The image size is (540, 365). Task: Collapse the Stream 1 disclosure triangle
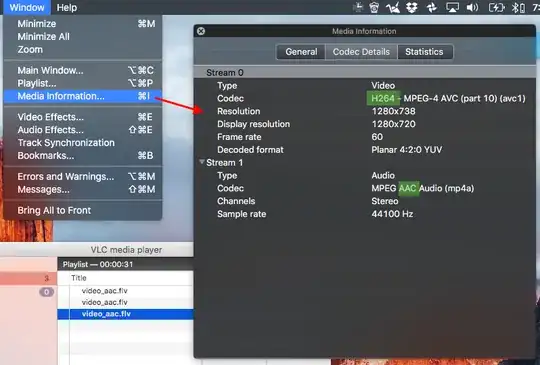[x=202, y=161]
